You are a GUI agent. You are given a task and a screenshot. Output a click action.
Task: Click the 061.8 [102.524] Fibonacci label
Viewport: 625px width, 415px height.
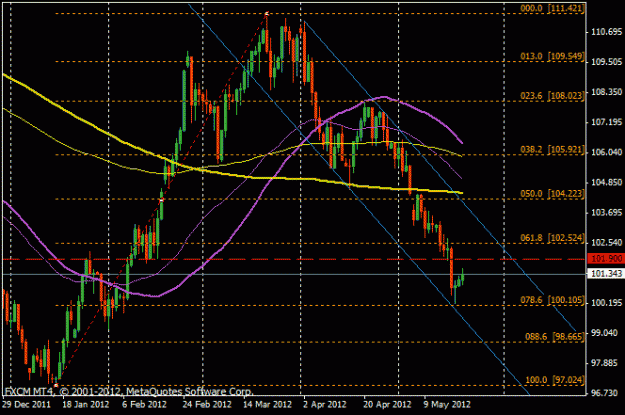[x=553, y=238]
